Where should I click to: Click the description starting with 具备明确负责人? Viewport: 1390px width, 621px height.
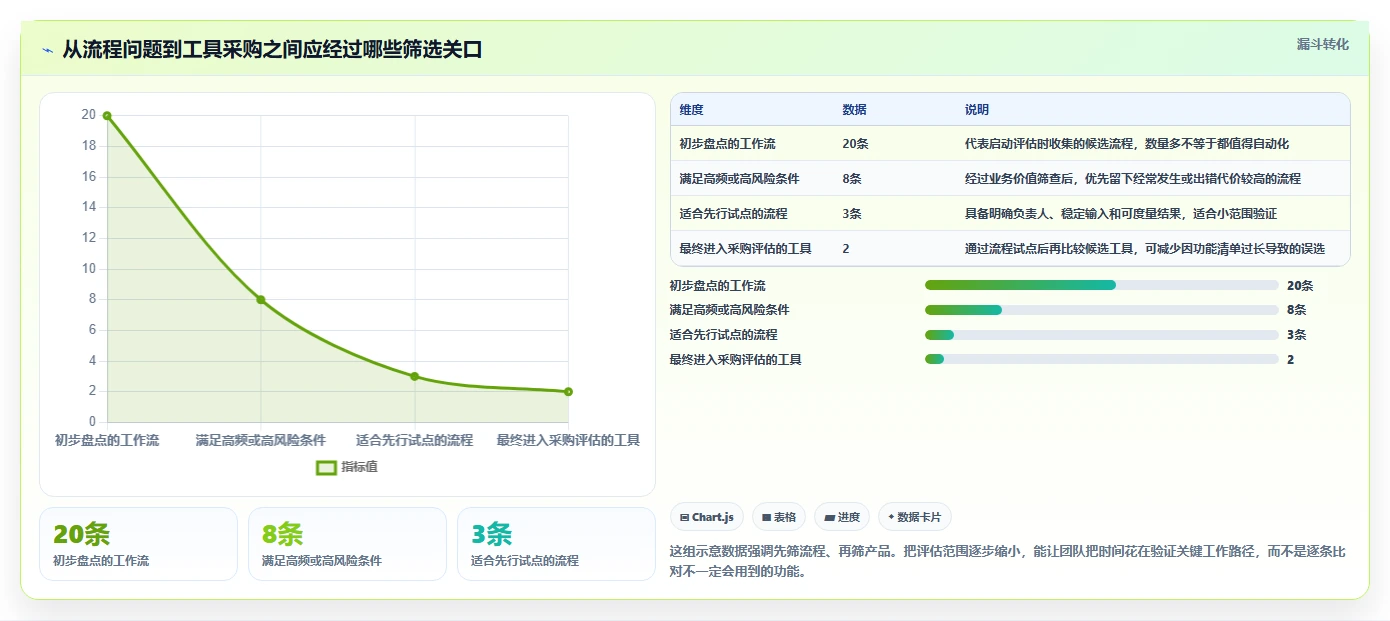(x=1121, y=214)
